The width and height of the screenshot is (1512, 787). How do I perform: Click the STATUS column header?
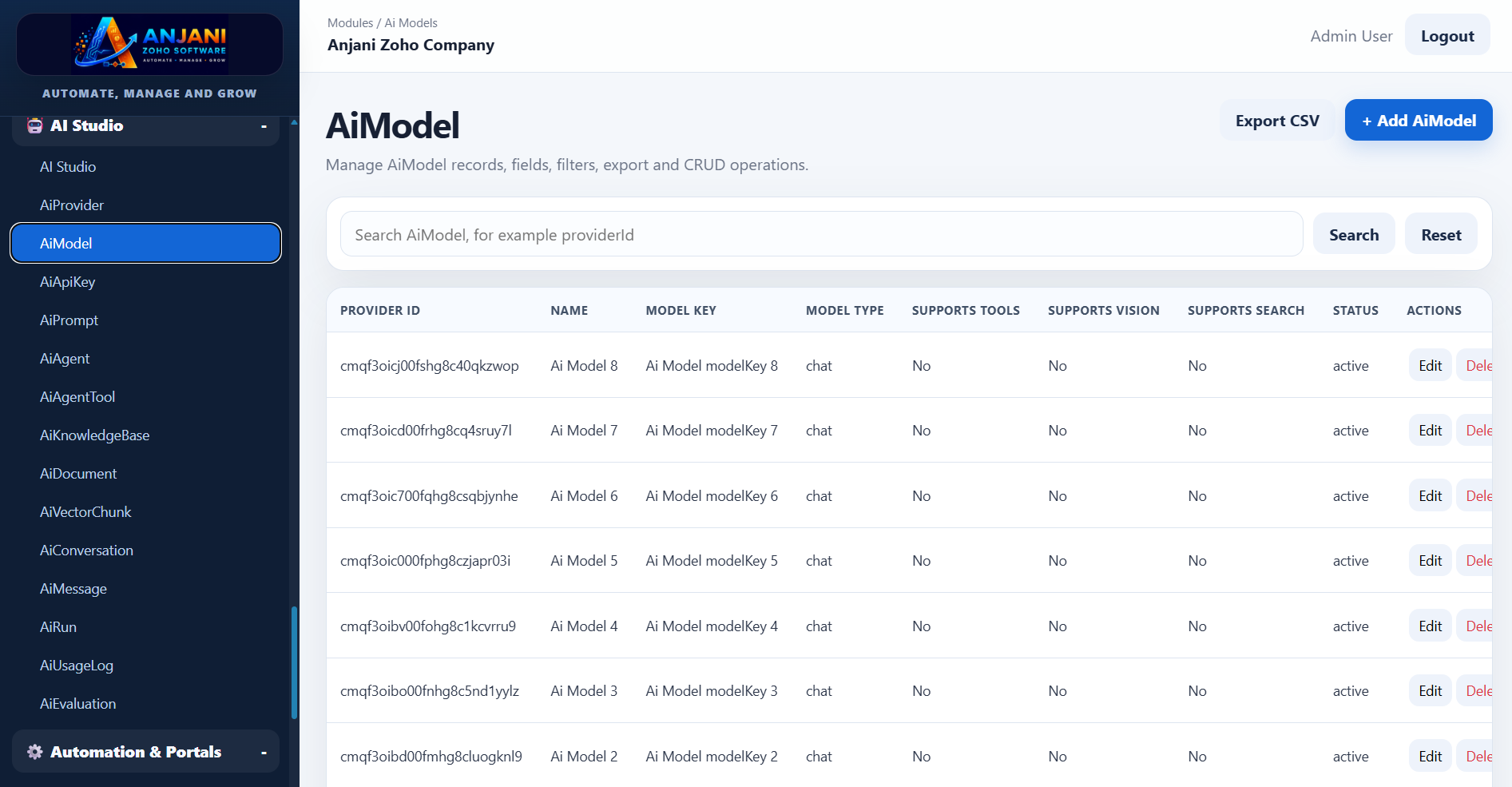click(x=1355, y=310)
